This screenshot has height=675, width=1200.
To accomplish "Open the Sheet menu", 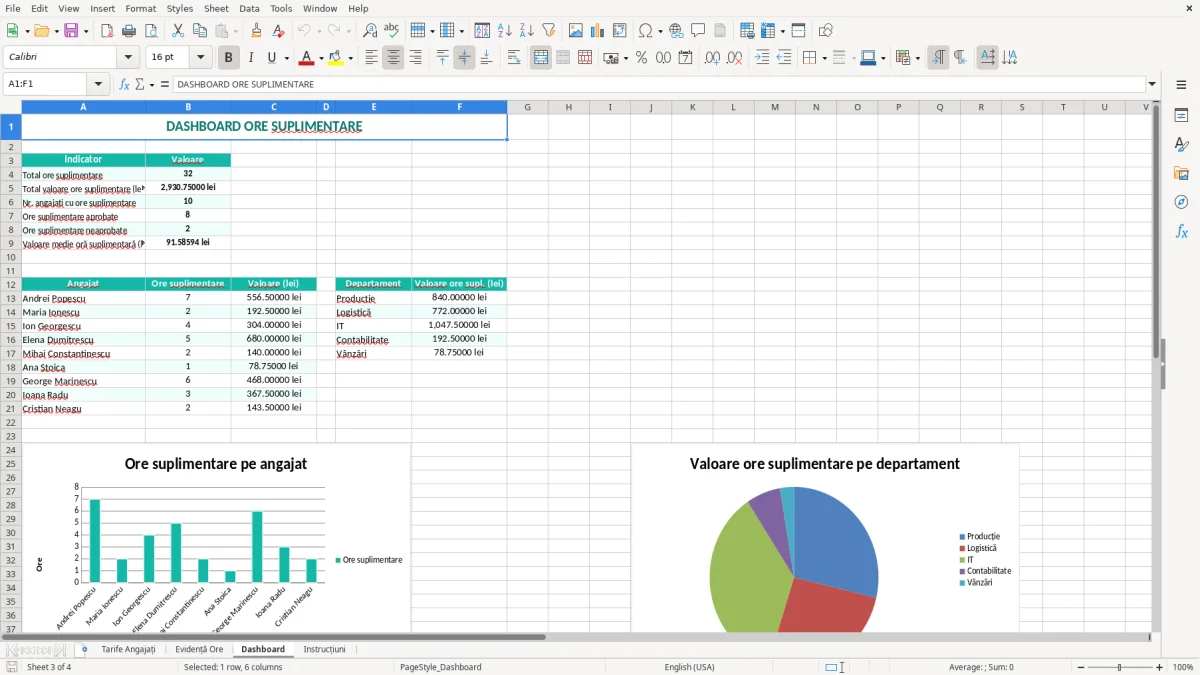I will coord(216,8).
